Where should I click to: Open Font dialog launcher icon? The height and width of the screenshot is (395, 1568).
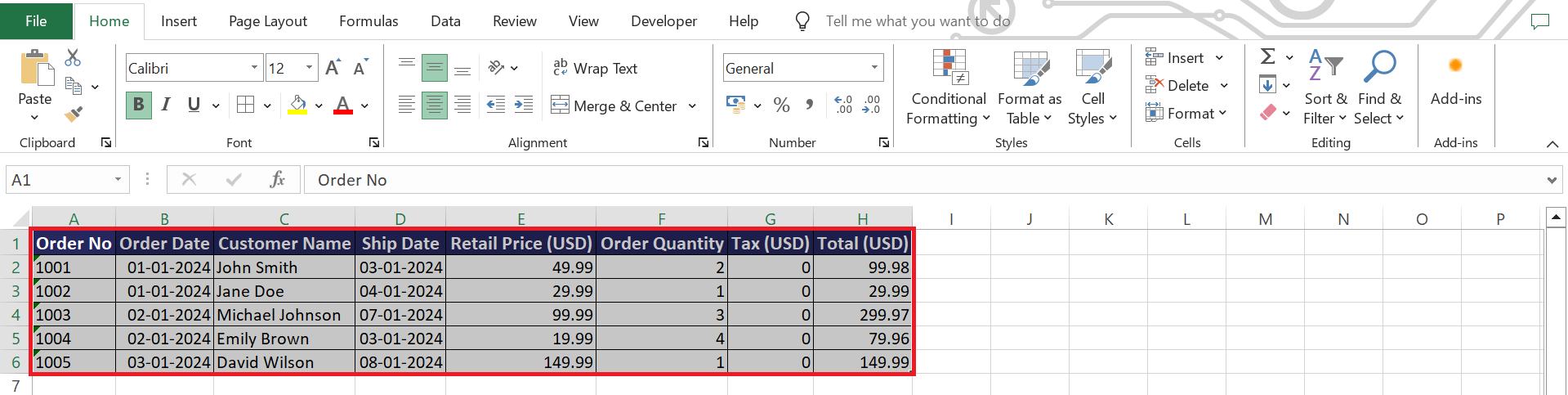coord(374,142)
